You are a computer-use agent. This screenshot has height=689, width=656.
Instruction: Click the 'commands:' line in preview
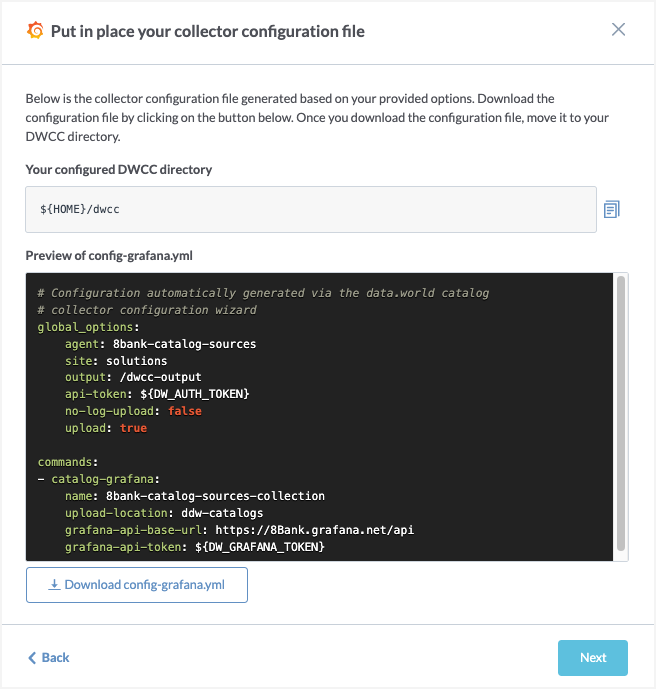click(x=68, y=462)
